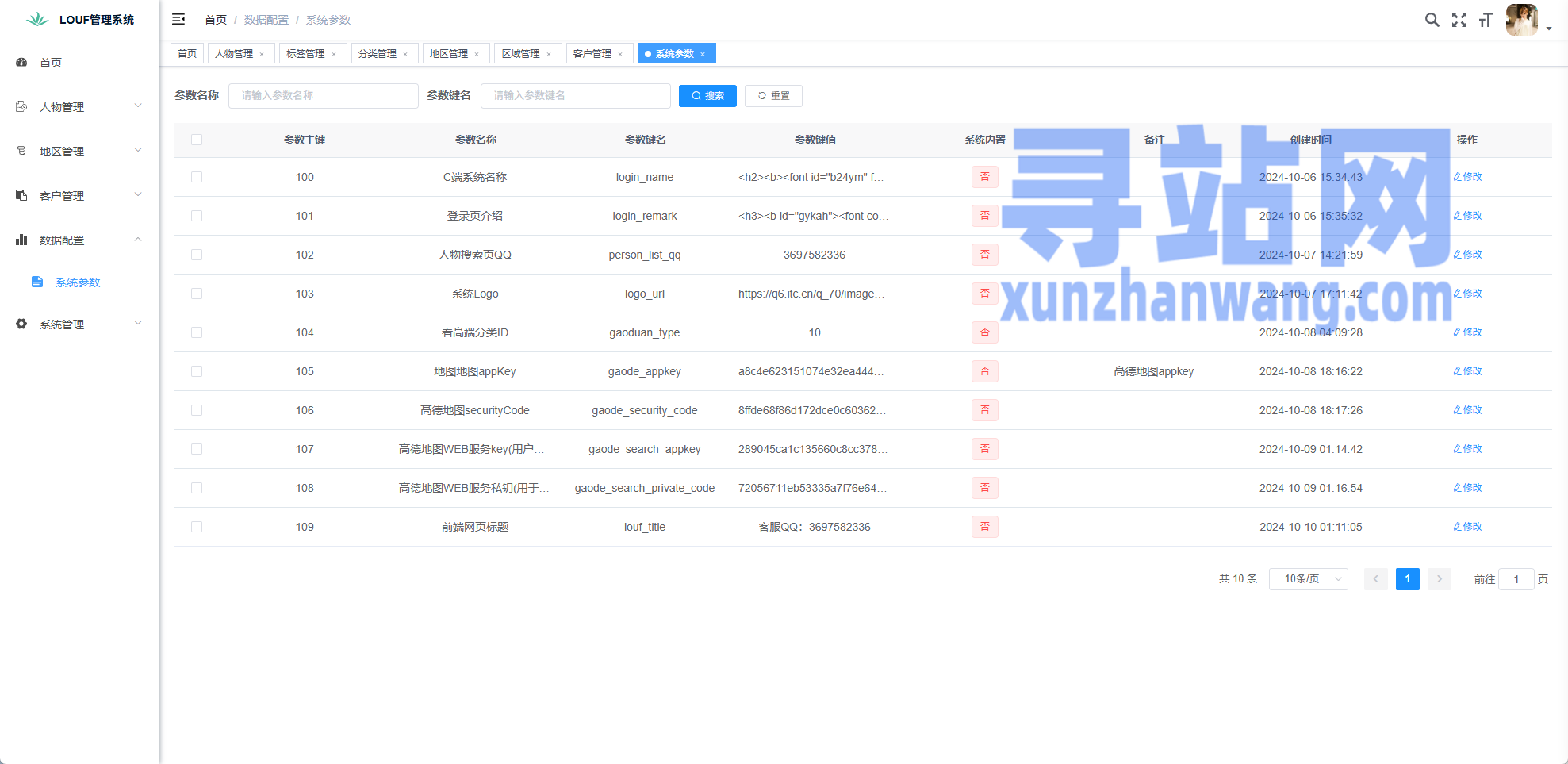Click the user avatar in header
Image resolution: width=1568 pixels, height=764 pixels.
click(x=1521, y=20)
